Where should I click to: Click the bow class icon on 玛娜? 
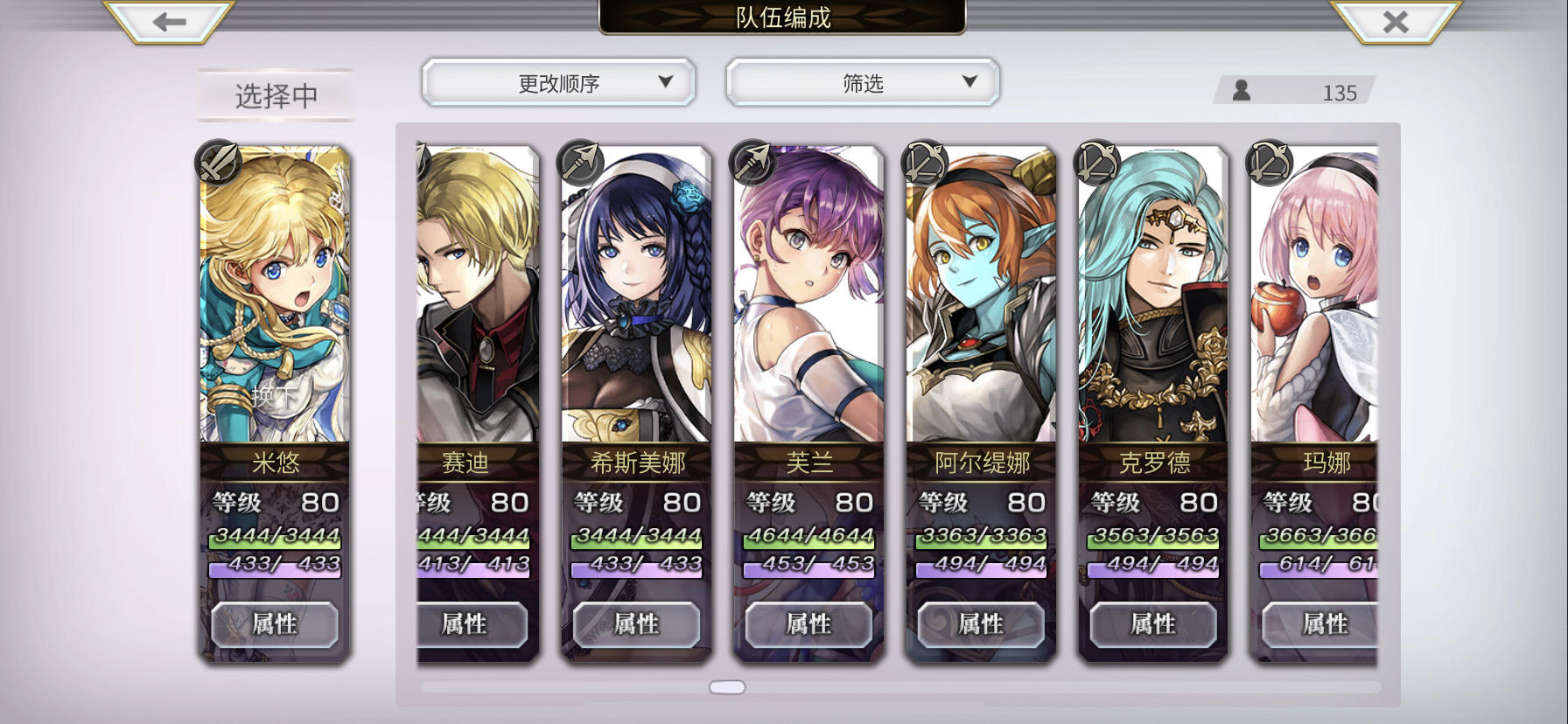click(1270, 162)
